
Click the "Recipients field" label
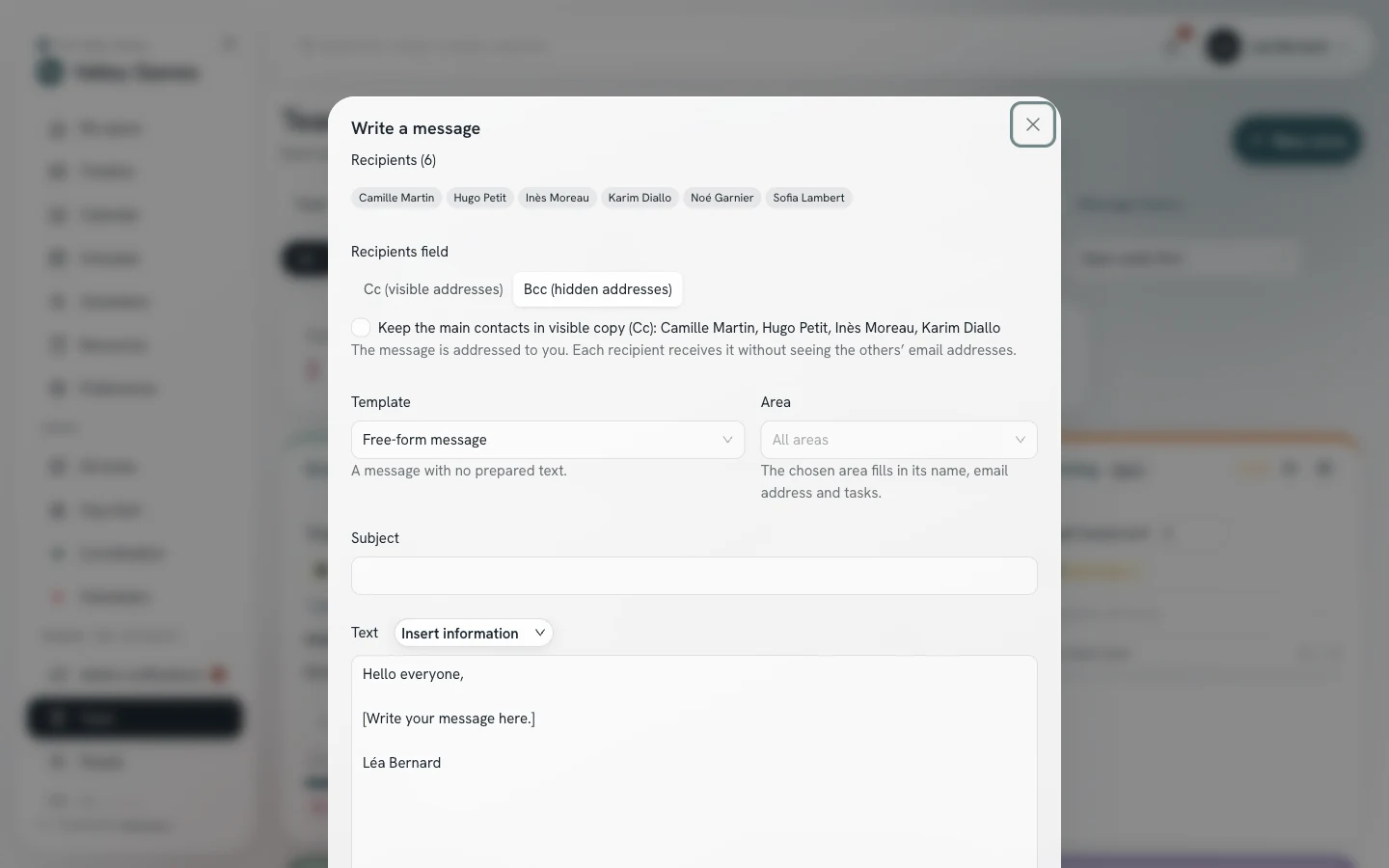coord(399,252)
